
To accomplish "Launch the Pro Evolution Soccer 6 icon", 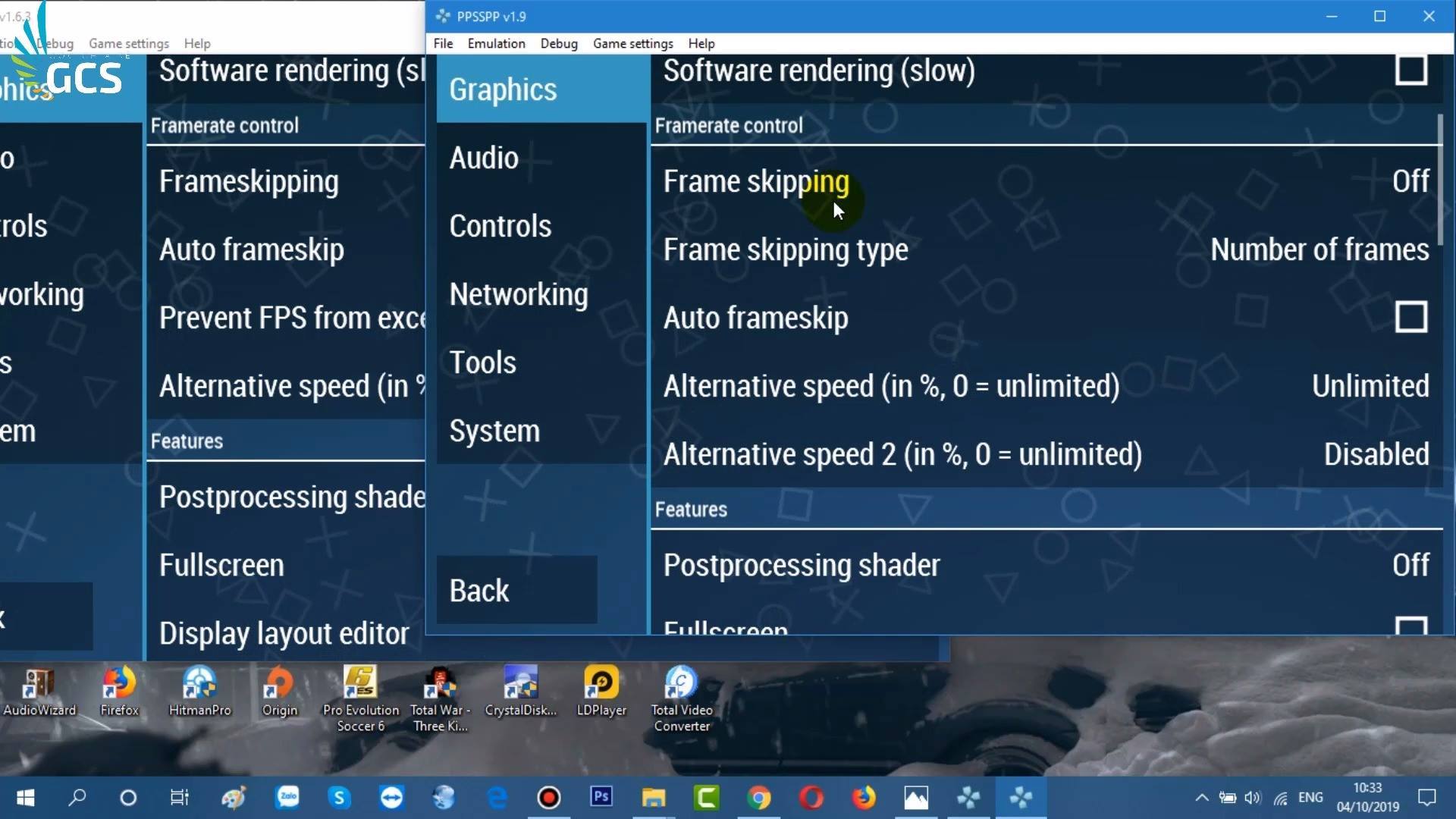I will (360, 699).
